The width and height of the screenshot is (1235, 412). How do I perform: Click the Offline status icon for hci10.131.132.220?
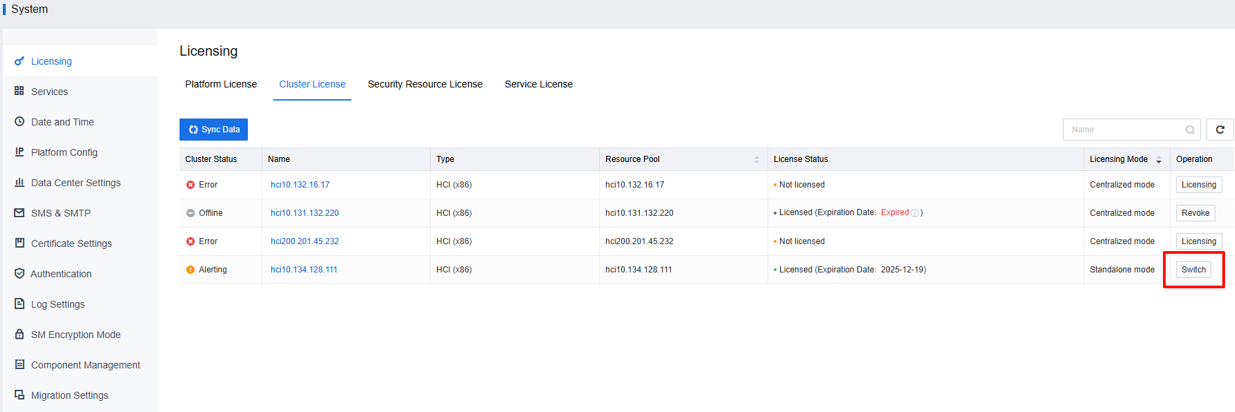coord(191,213)
